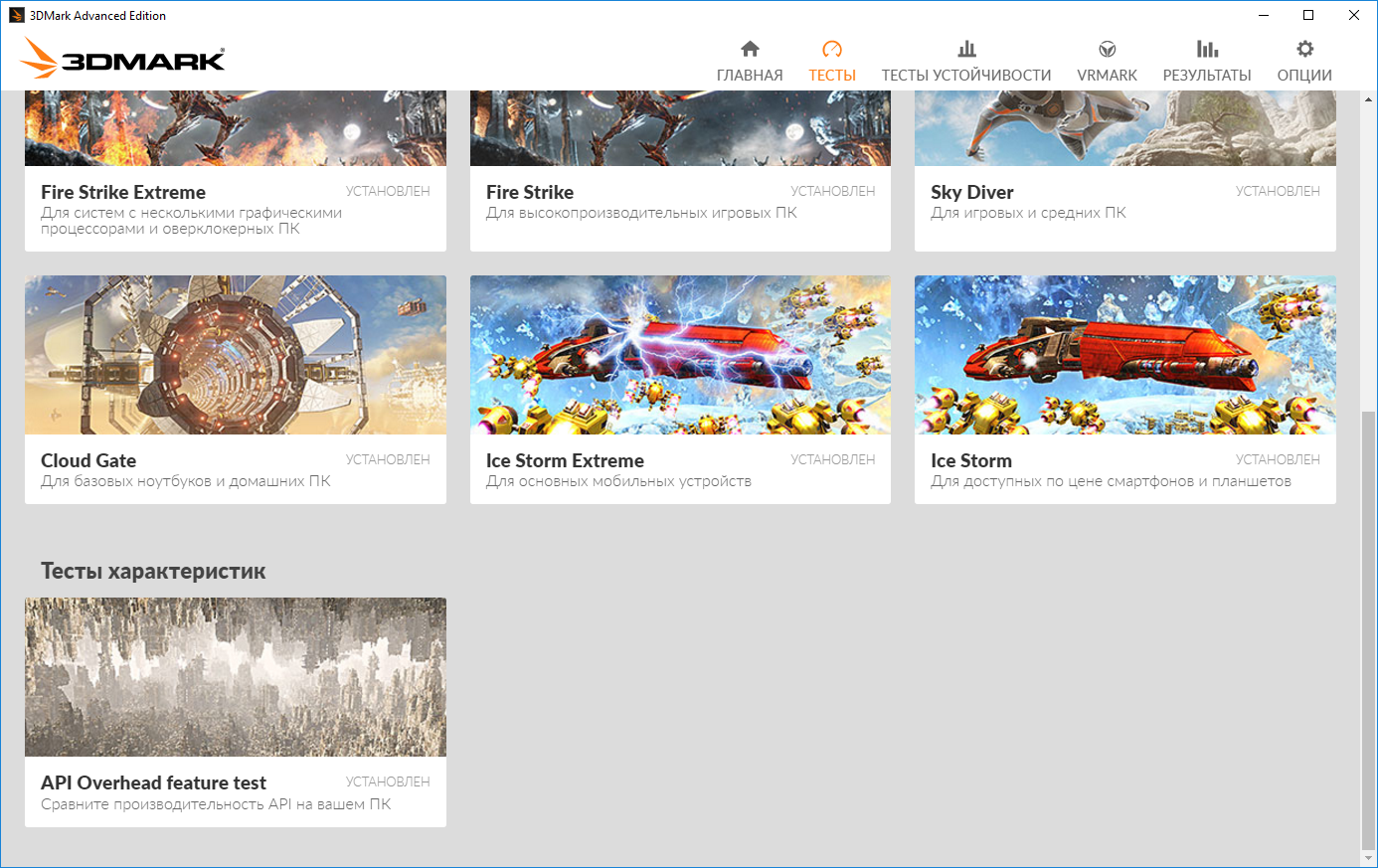
Task: Click the '3DMark Advanced Edition' window title
Action: click(97, 15)
